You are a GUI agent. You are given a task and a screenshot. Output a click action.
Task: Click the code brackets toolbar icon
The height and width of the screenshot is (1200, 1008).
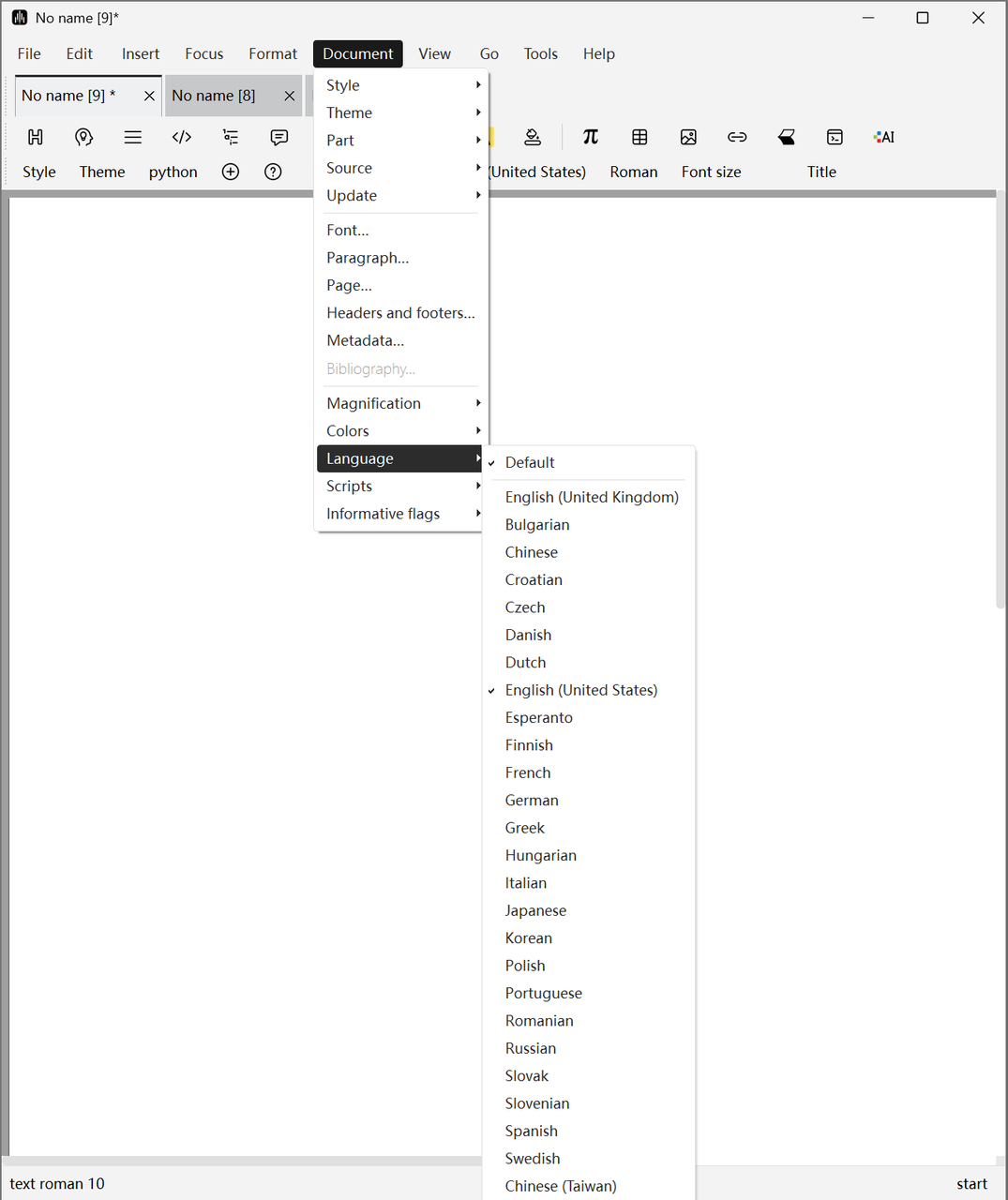pyautogui.click(x=182, y=137)
